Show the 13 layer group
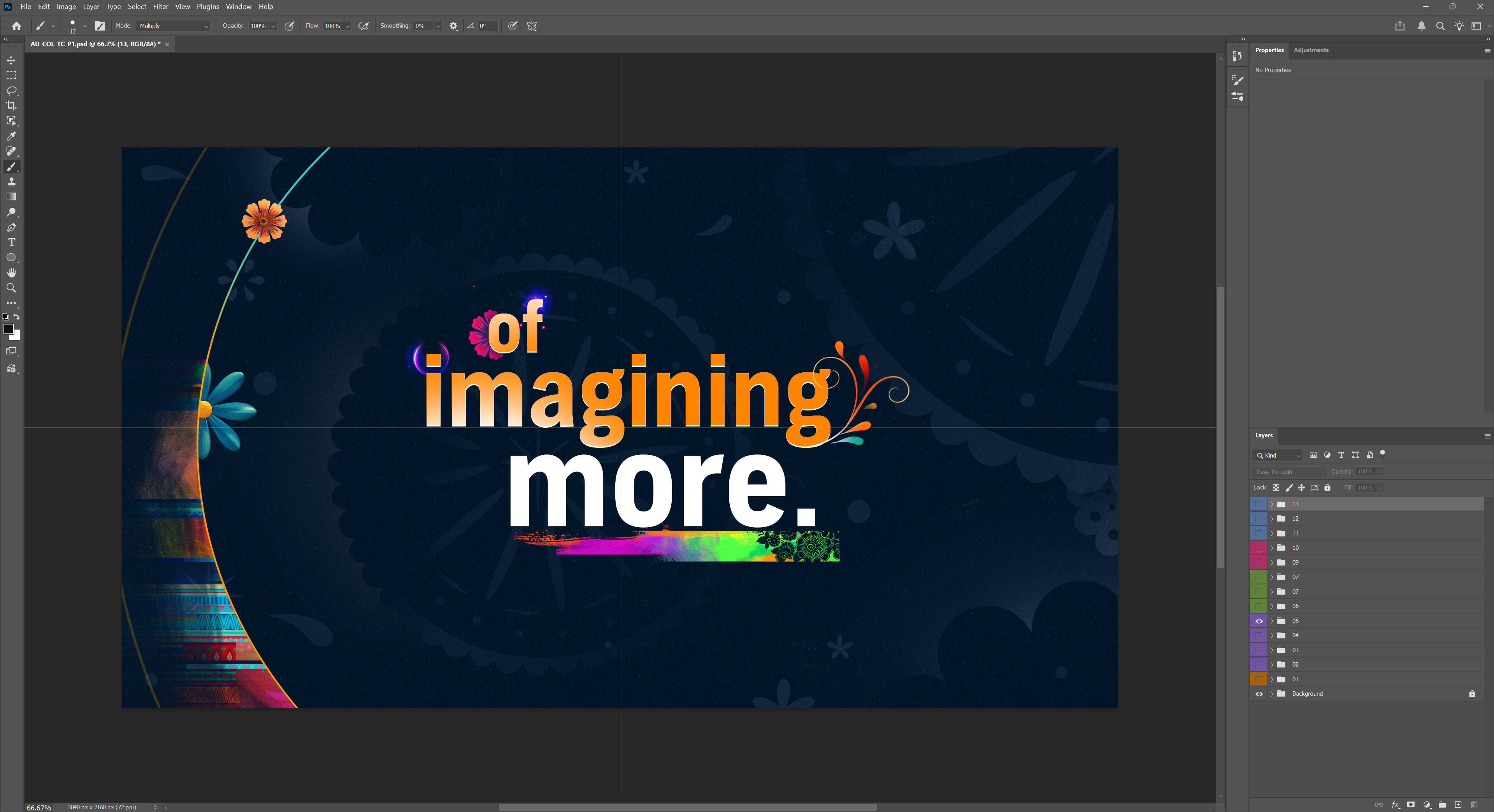The width and height of the screenshot is (1494, 812). pos(1259,504)
